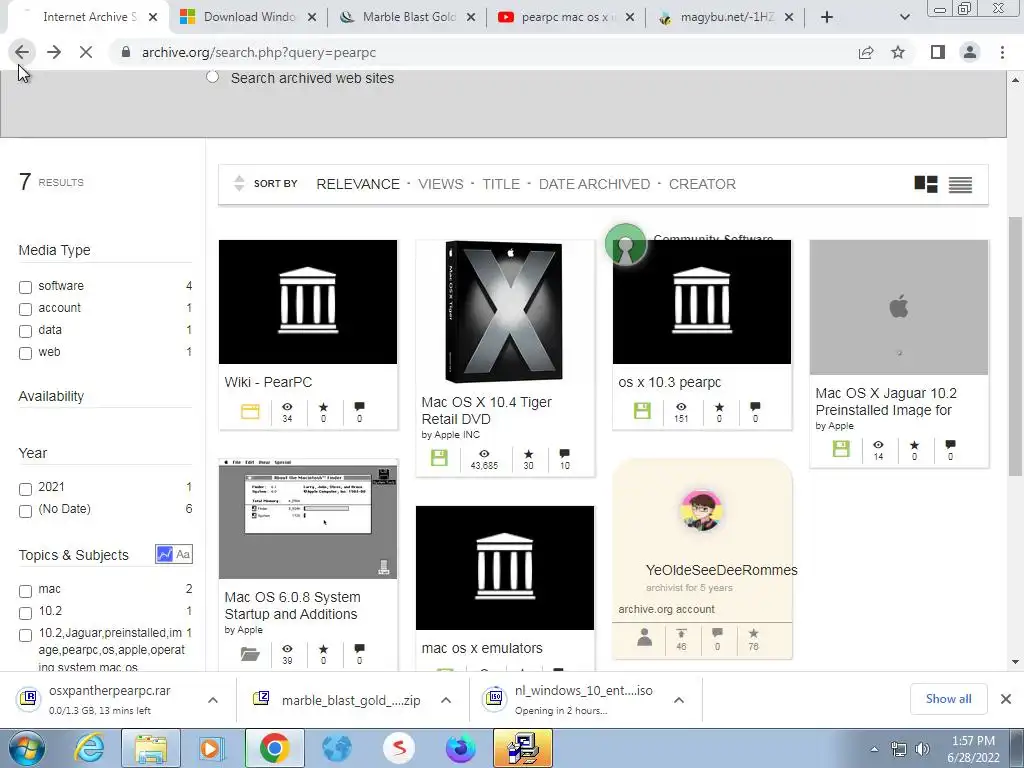The image size is (1024, 768).
Task: Click the archive.org address bar
Action: point(483,52)
